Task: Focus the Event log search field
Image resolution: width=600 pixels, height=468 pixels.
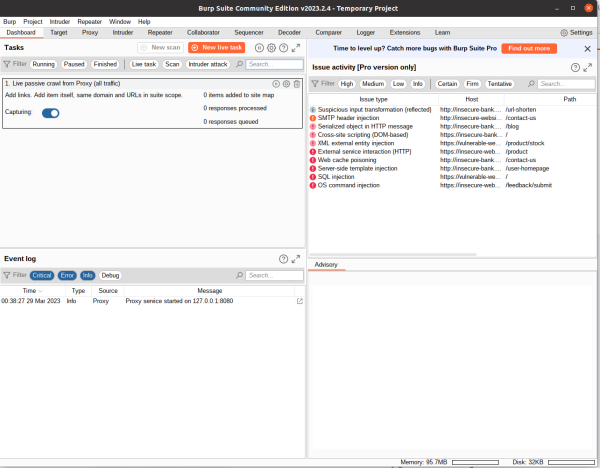Action: click(274, 276)
